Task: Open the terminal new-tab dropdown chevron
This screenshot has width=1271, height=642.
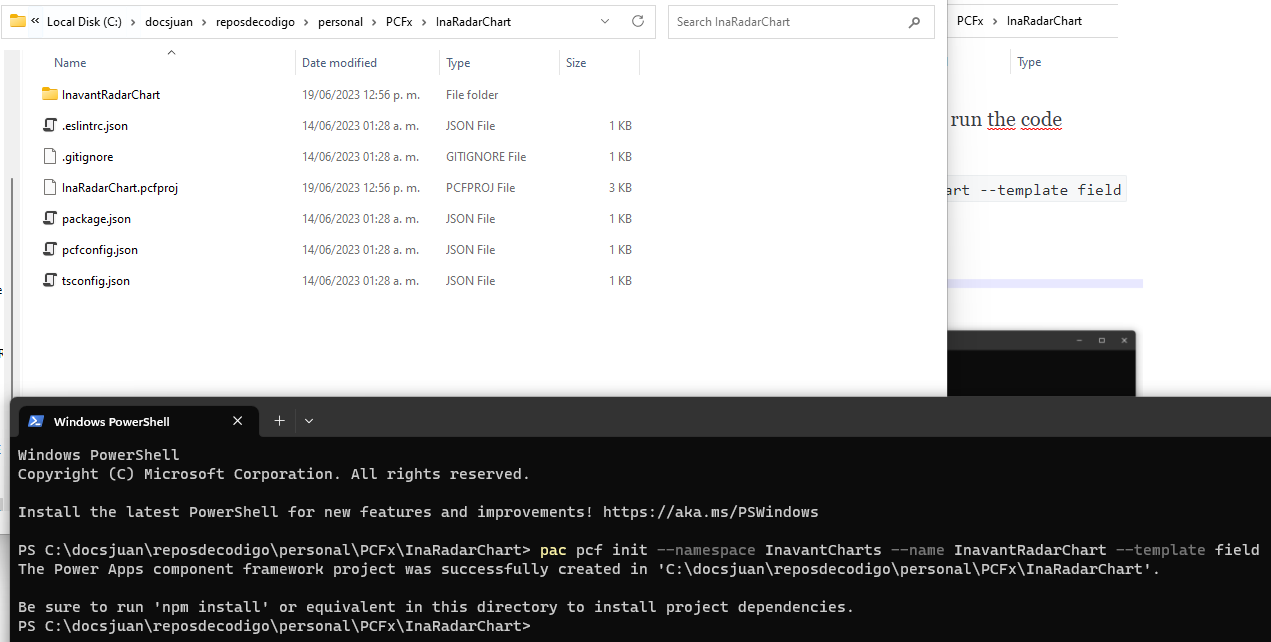Action: (309, 421)
